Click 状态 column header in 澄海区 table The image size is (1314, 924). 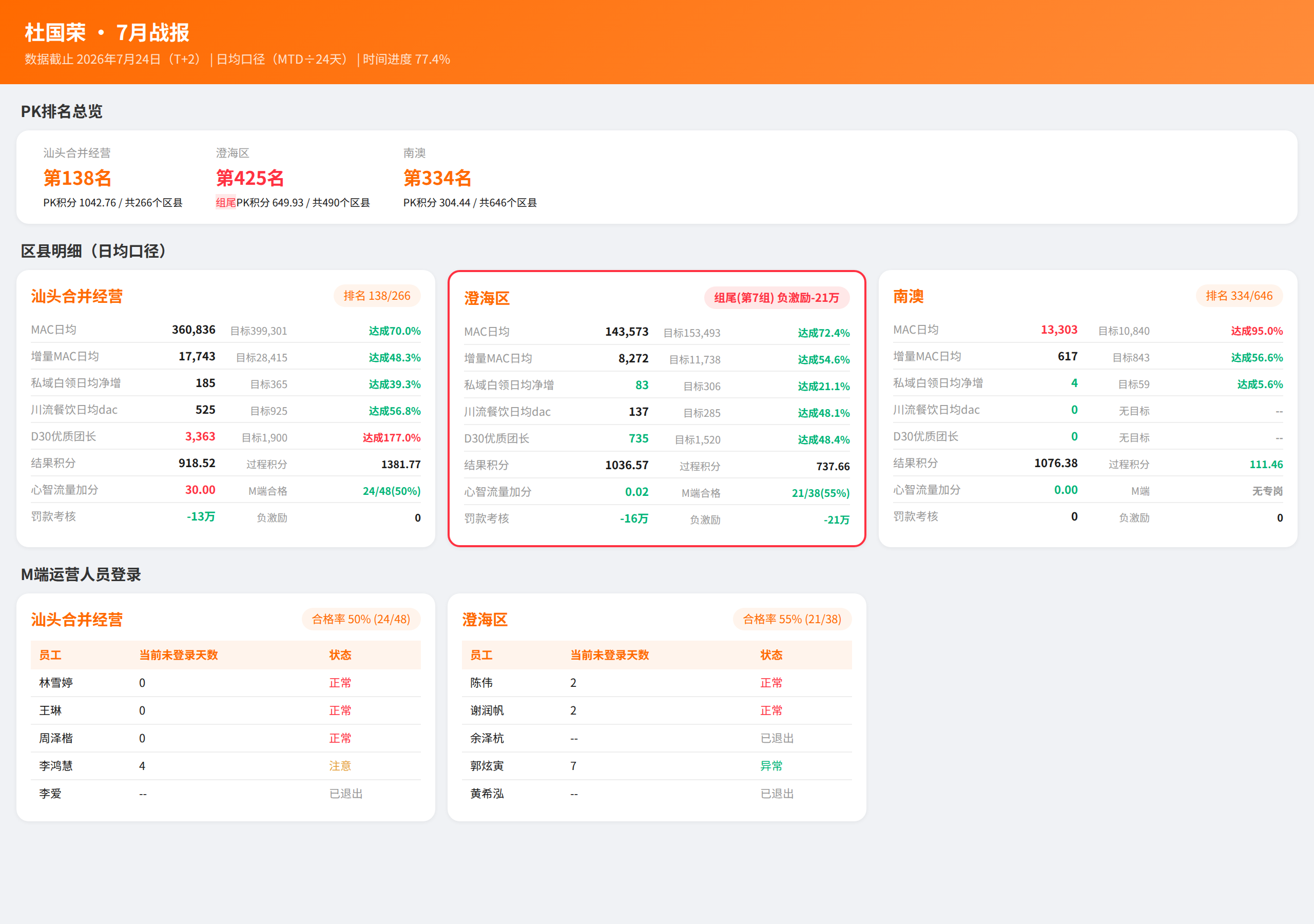coord(771,655)
